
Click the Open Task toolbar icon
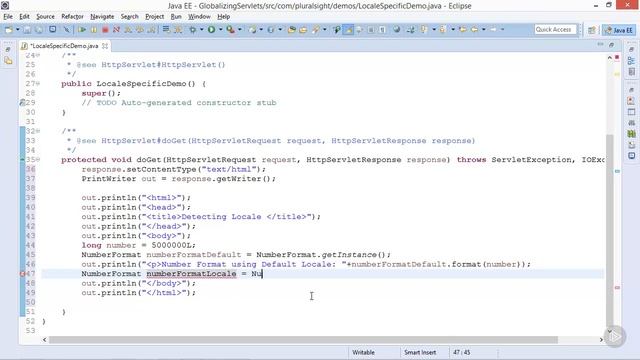point(303,29)
